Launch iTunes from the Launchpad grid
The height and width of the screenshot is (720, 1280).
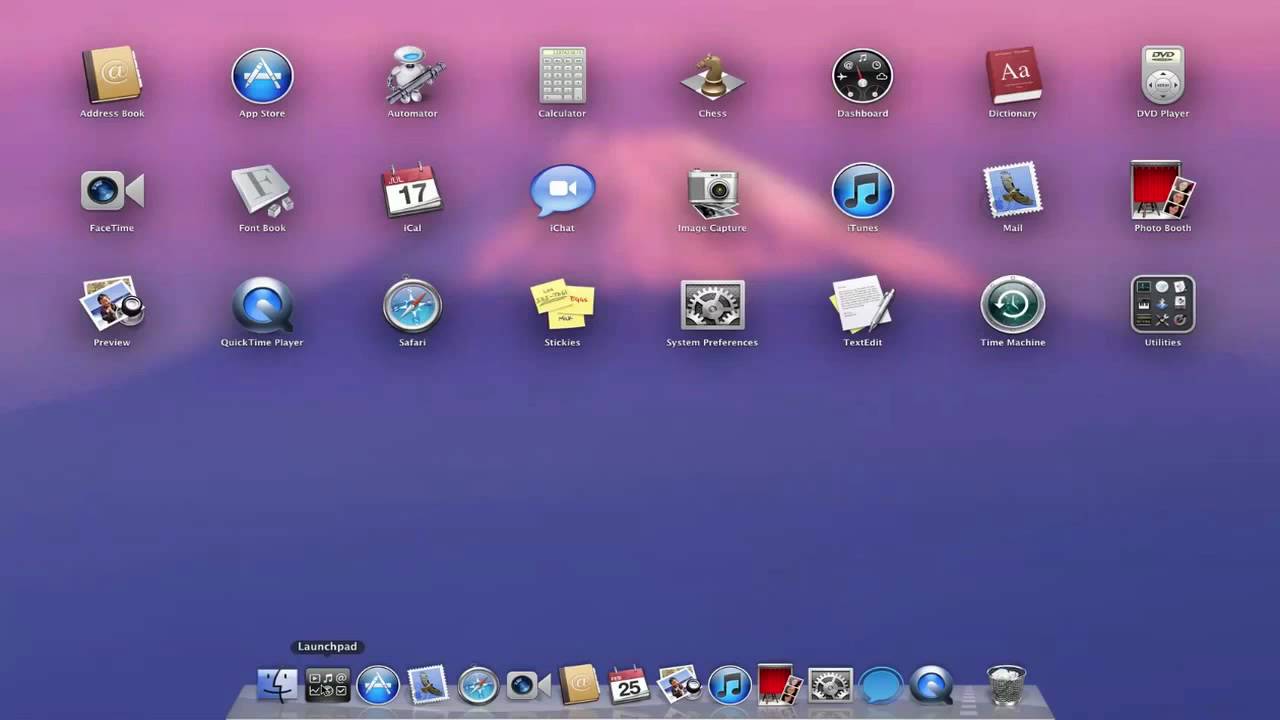[x=862, y=191]
